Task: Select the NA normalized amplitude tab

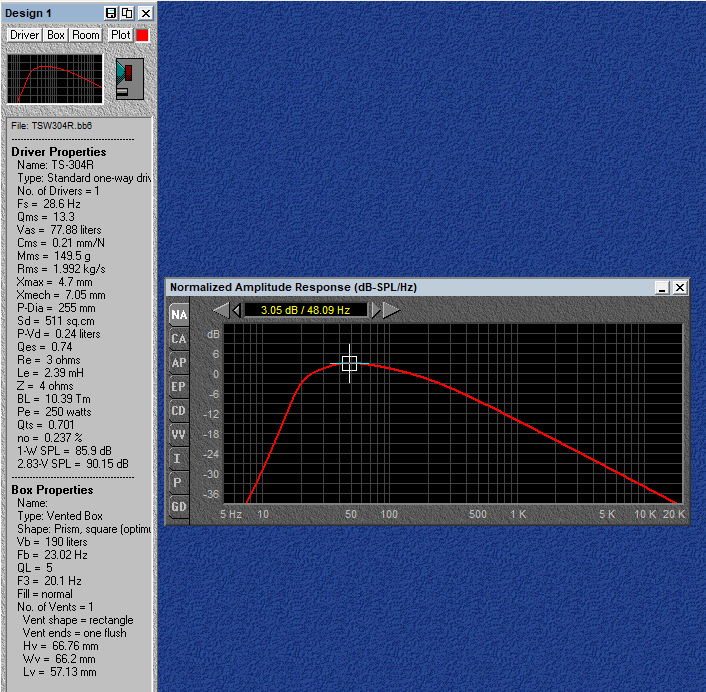Action: pyautogui.click(x=179, y=314)
